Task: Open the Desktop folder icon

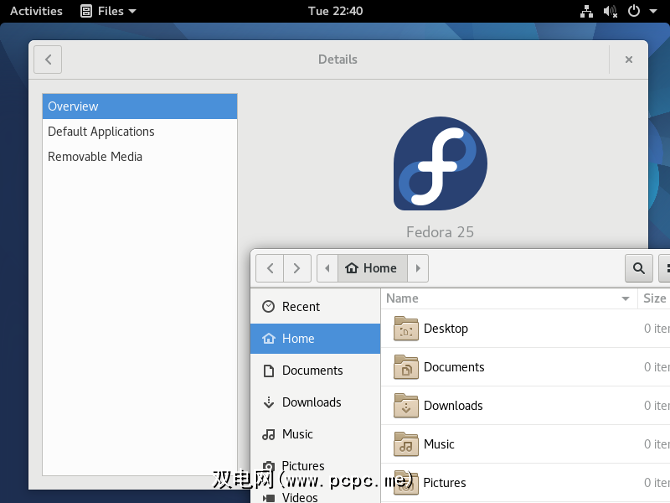Action: 406,329
